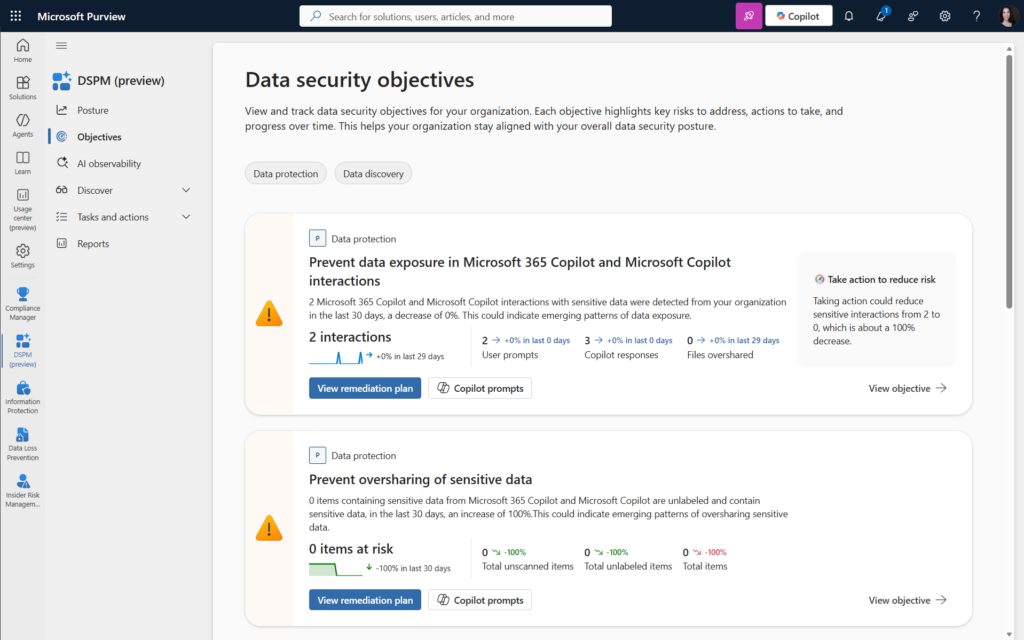The image size is (1024, 640).
Task: Click View objective for oversharing card
Action: 907,600
